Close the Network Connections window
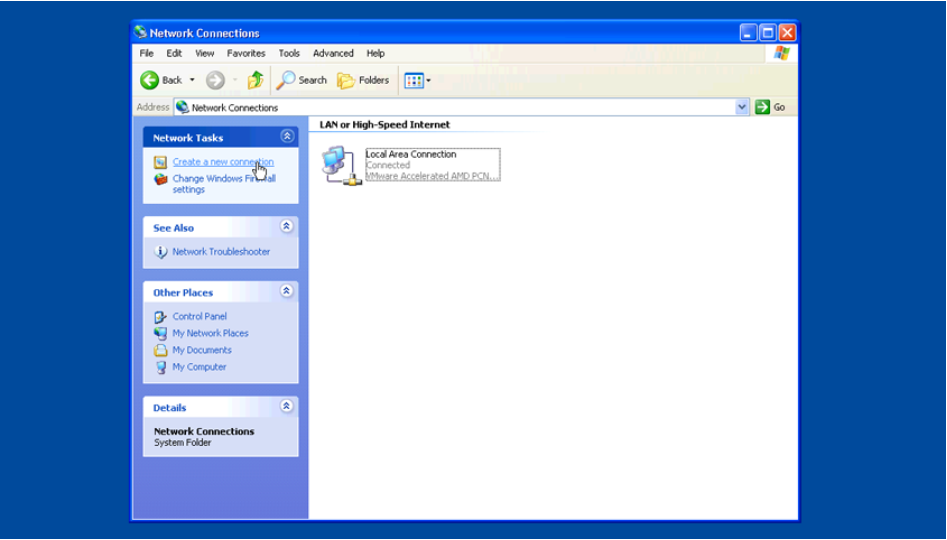The image size is (947, 540). tap(788, 33)
